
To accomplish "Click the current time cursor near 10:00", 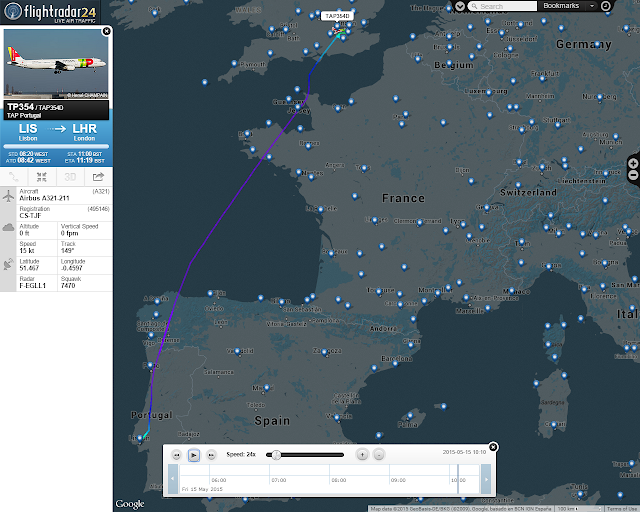I will coord(458,479).
